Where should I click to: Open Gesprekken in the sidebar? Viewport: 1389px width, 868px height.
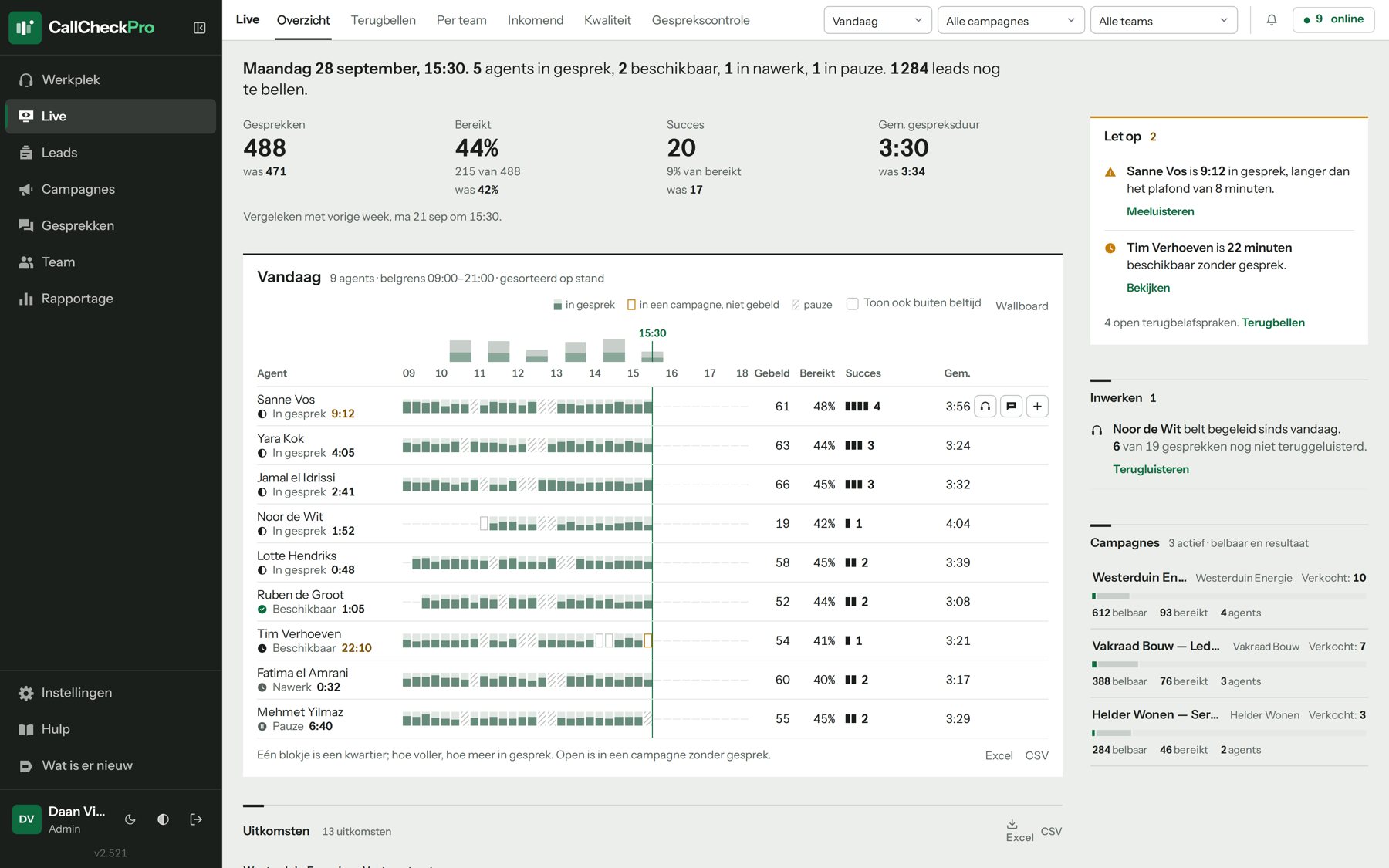click(110, 225)
